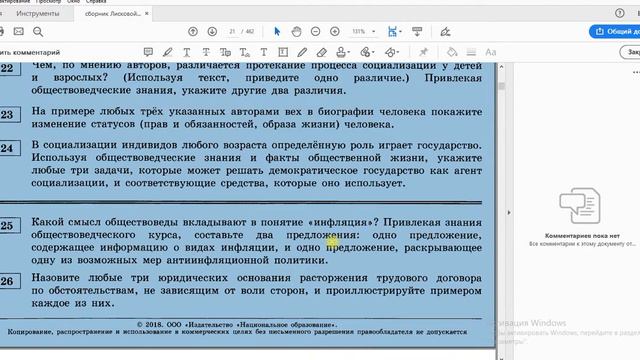This screenshot has width=640, height=360.
Task: Go to the previous page with up arrow
Action: (x=193, y=31)
